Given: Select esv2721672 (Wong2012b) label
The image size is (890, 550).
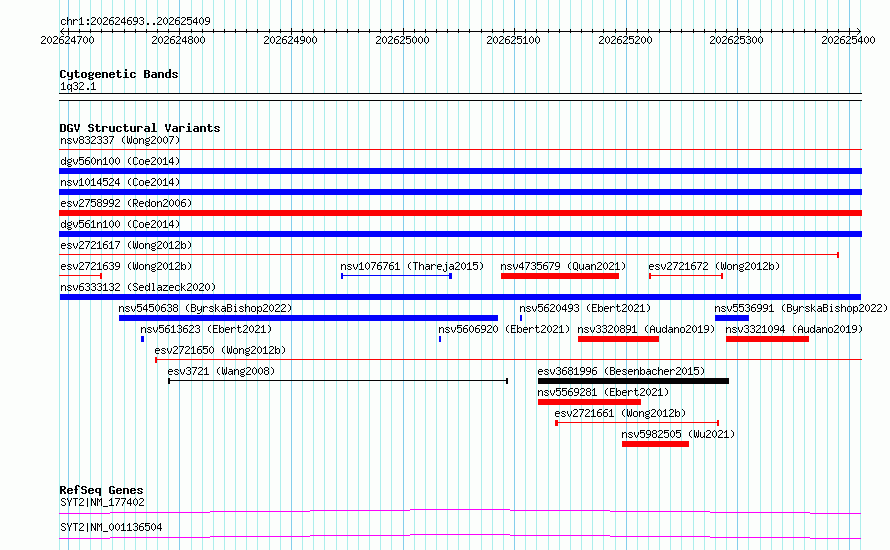Looking at the screenshot, I should pos(714,266).
